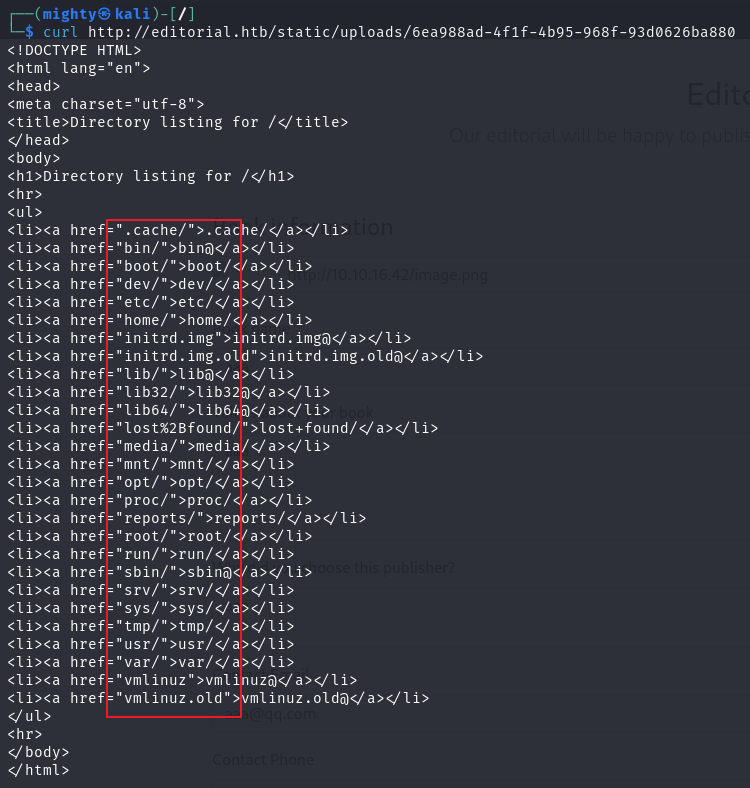Click the h1 'Directory listing for /' line
This screenshot has height=788, width=750.
tap(151, 176)
